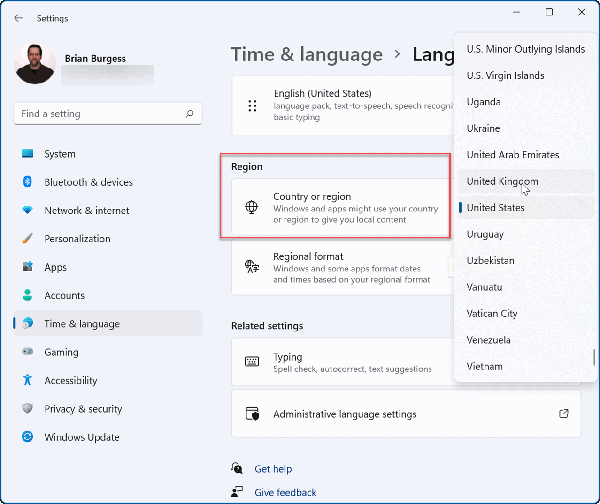The height and width of the screenshot is (504, 600).
Task: Click the System monitor icon
Action: tap(28, 154)
